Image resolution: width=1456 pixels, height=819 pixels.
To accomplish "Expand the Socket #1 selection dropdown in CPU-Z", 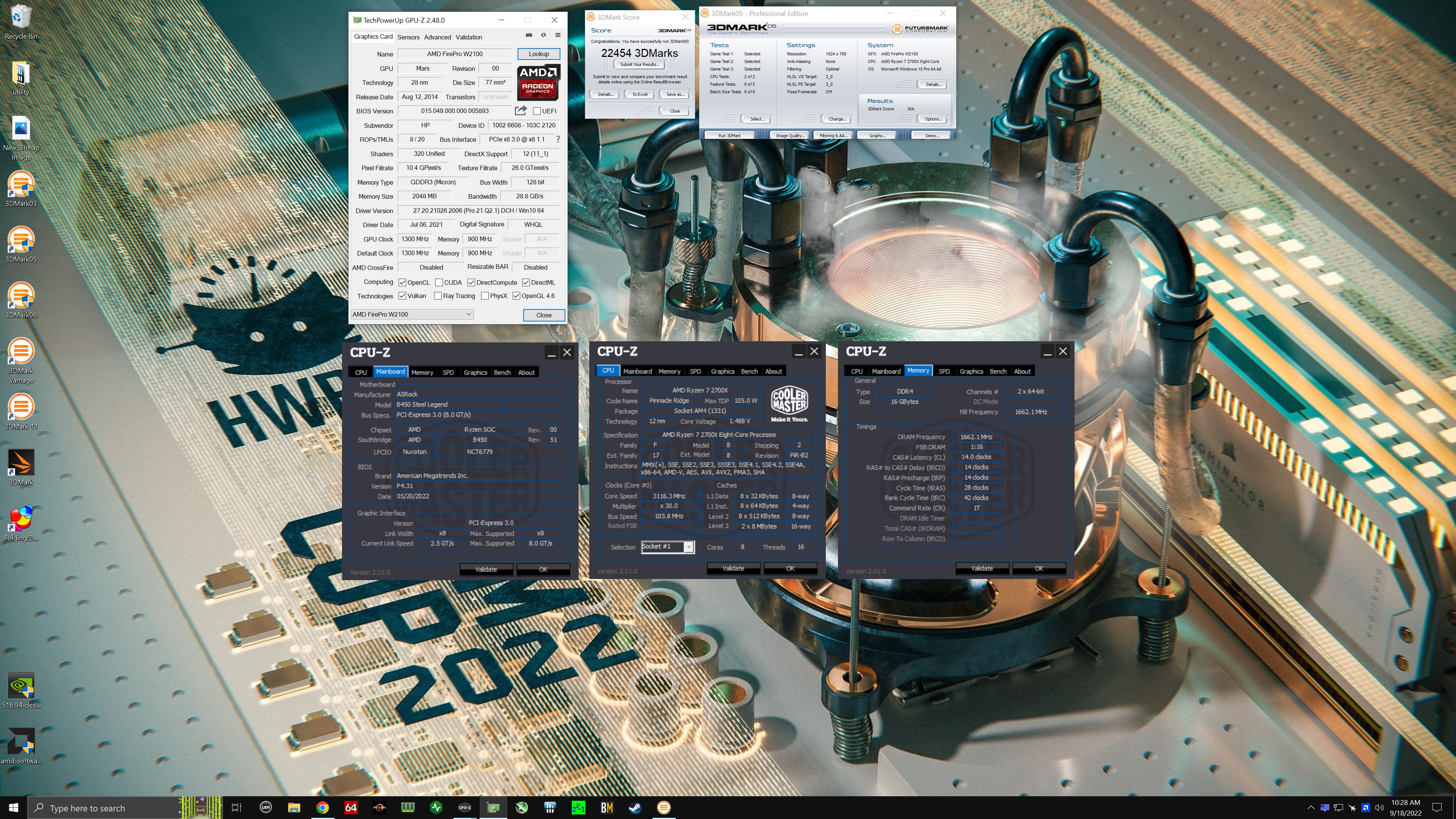I will click(688, 547).
